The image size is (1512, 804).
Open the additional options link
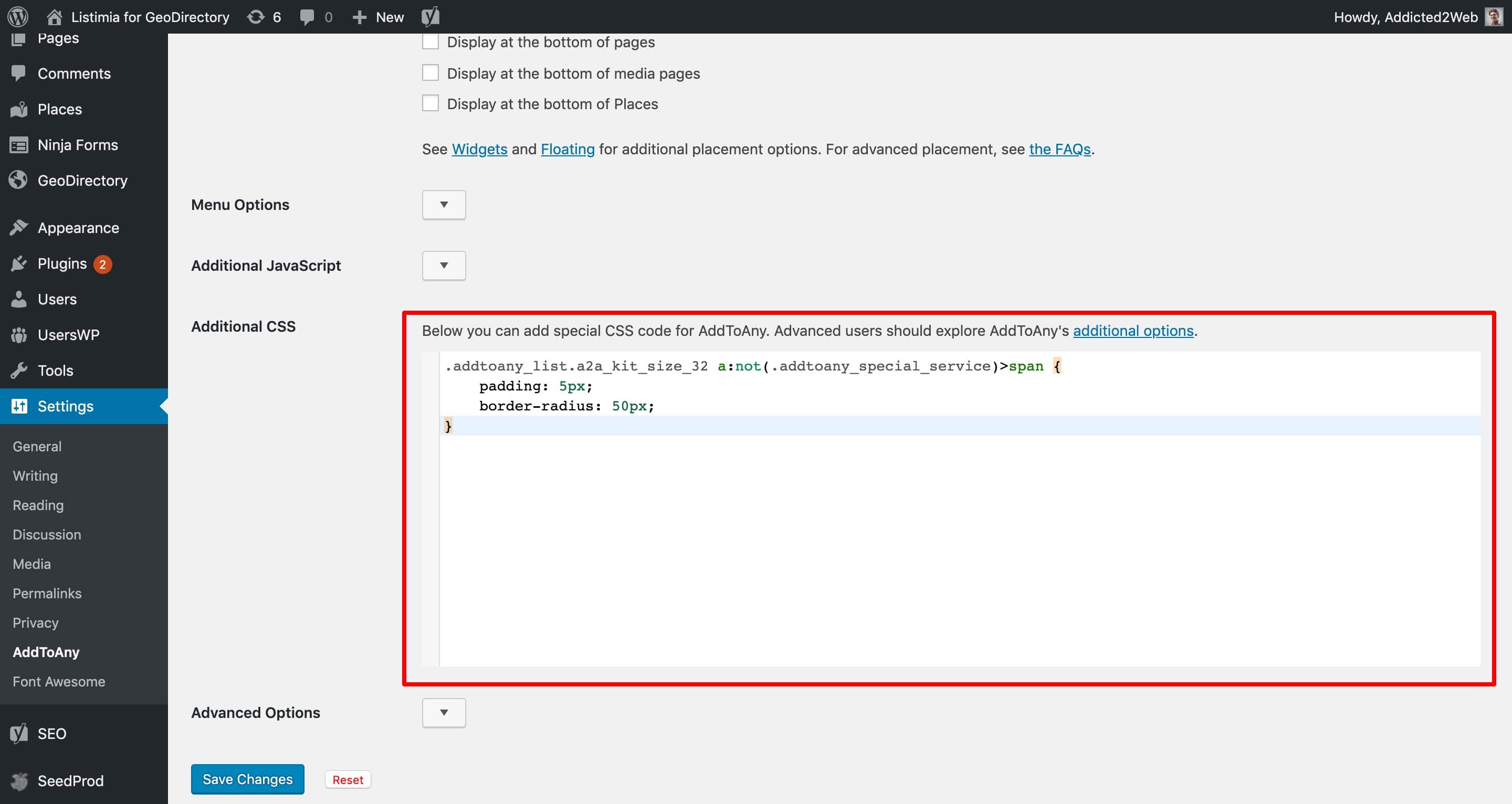point(1133,331)
